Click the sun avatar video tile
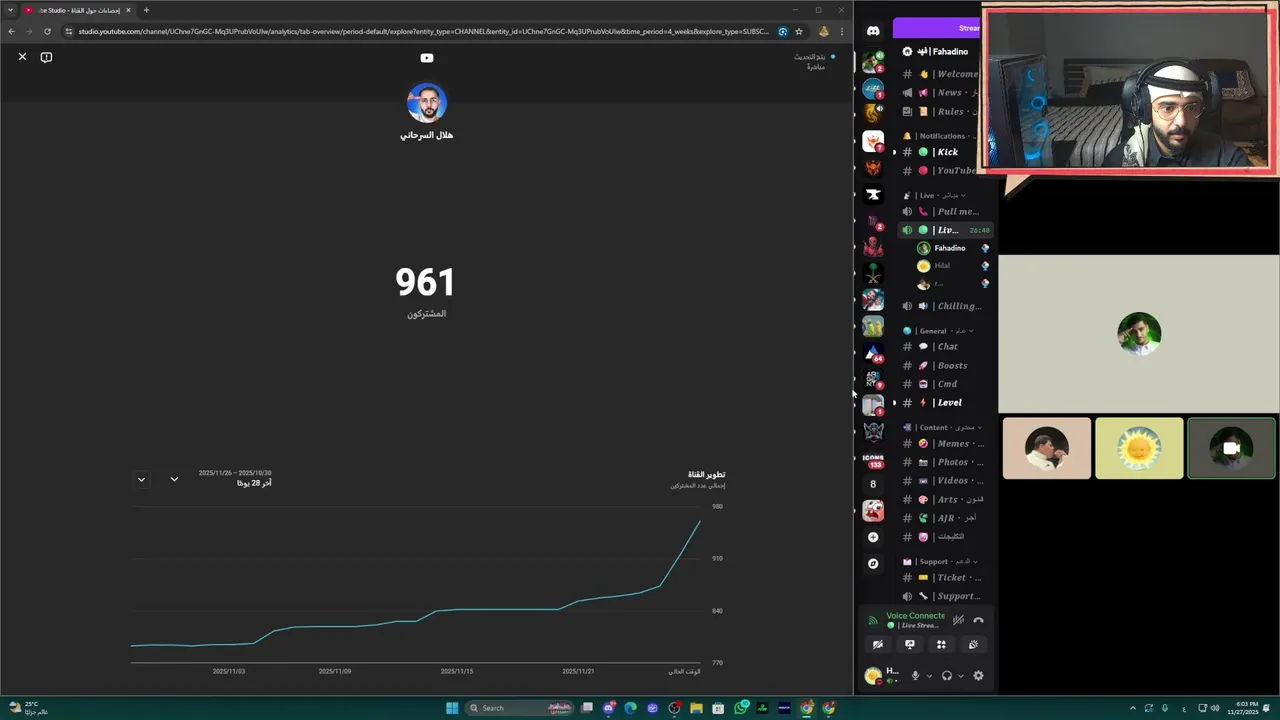 1139,448
